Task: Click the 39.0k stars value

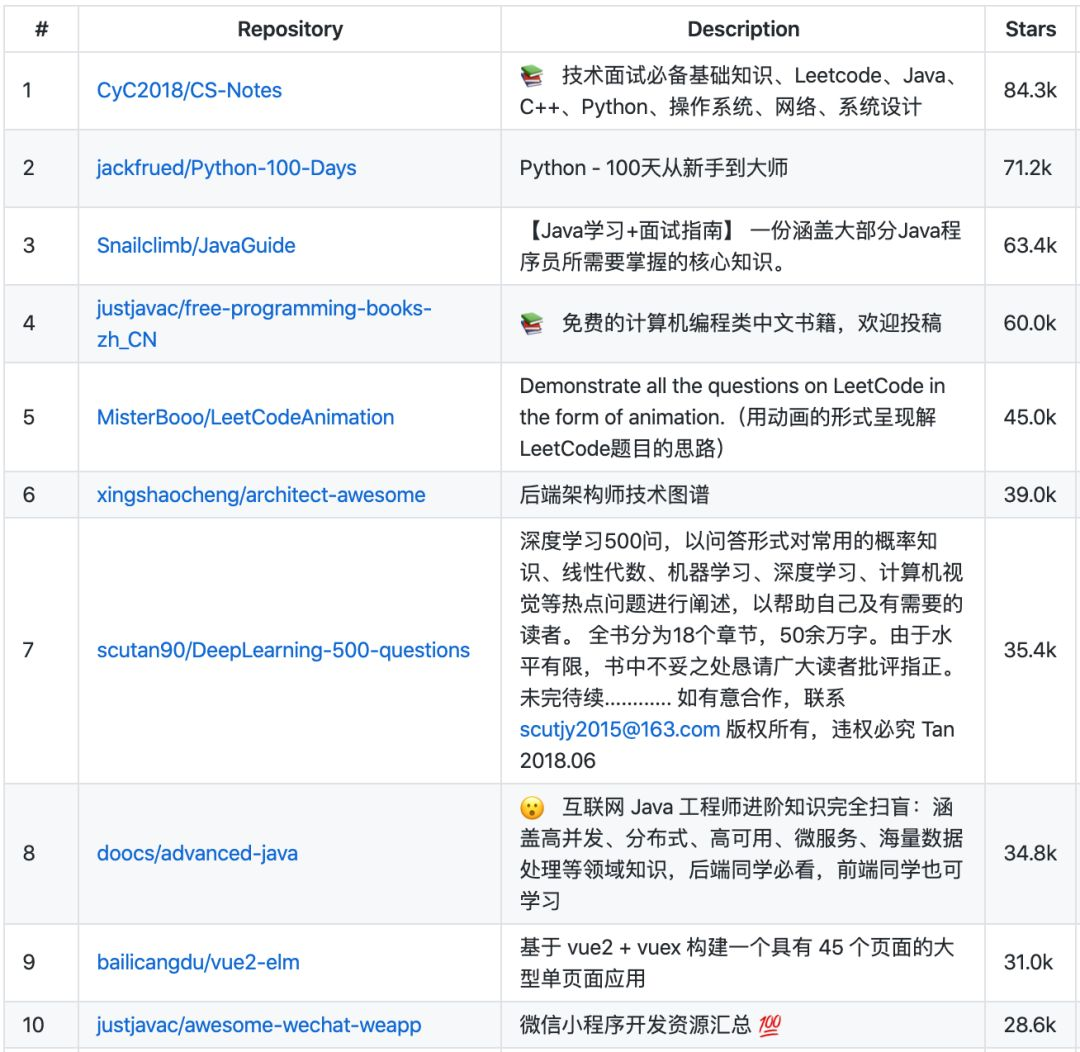Action: (1030, 495)
